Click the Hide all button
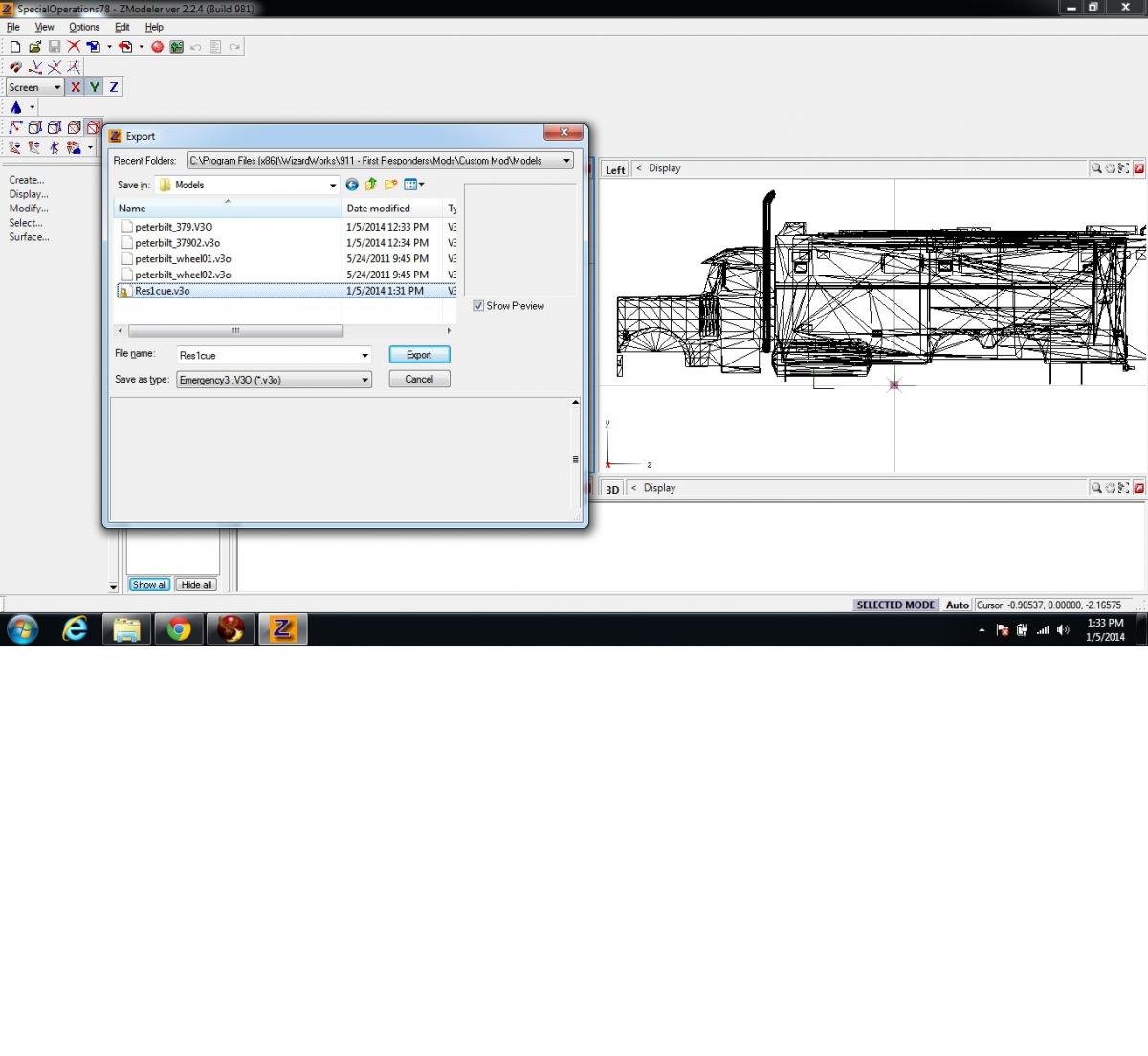1148x1056 pixels. pyautogui.click(x=196, y=584)
